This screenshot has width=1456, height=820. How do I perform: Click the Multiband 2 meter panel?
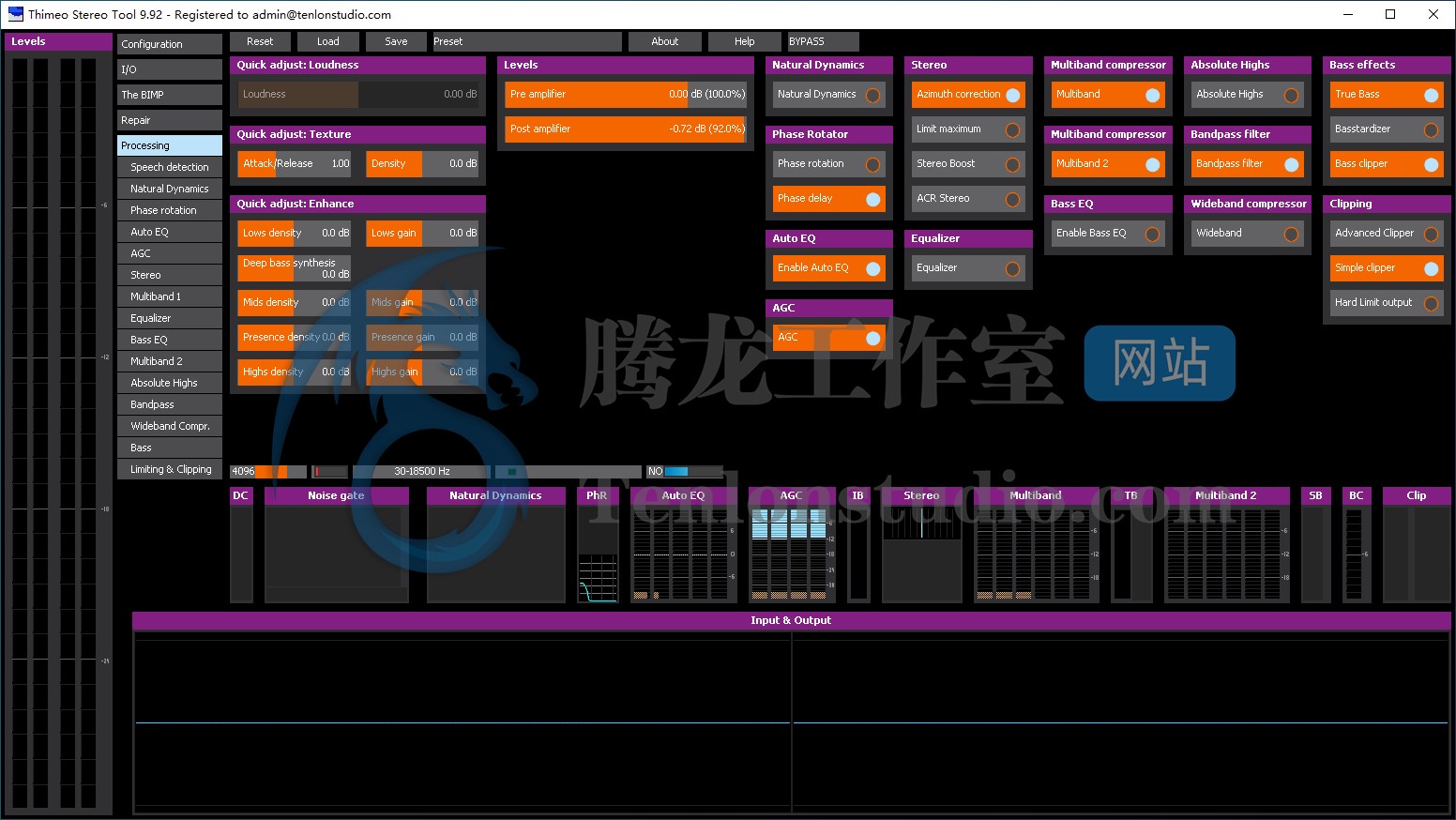[x=1226, y=544]
